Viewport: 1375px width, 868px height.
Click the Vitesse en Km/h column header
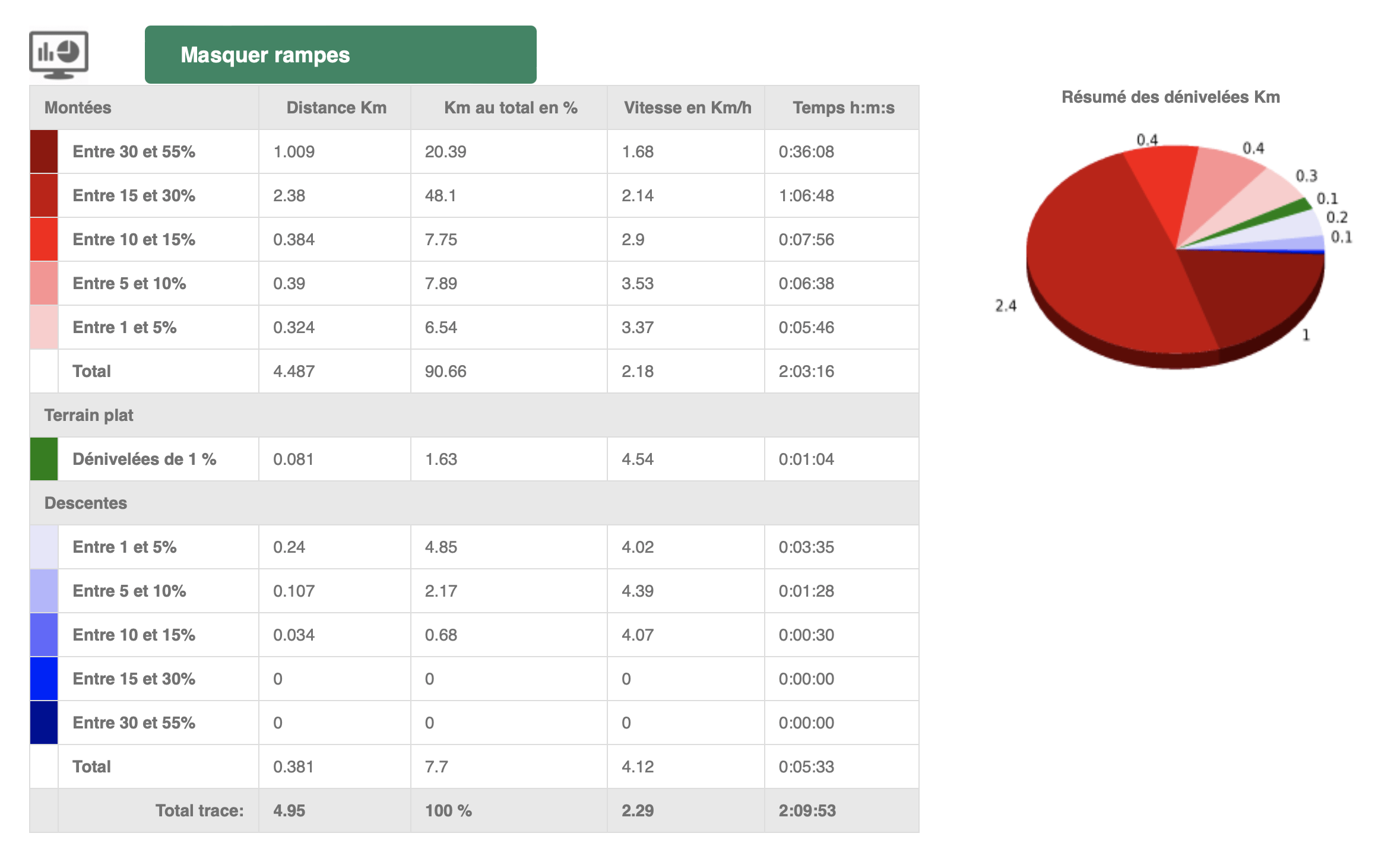687,107
